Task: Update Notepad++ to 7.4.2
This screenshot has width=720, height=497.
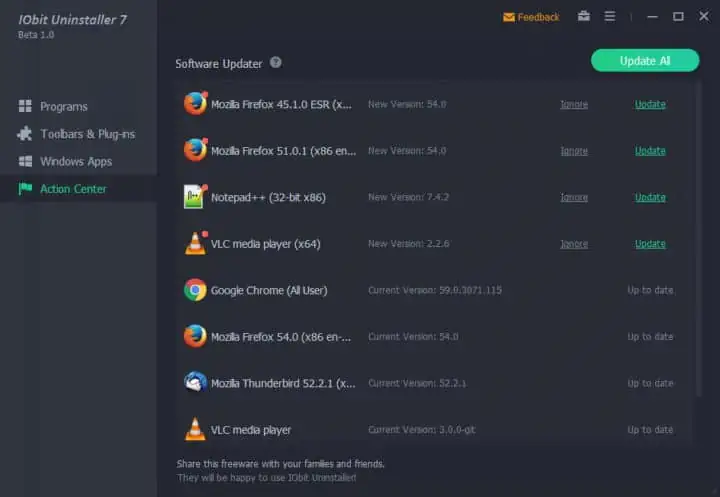Action: 650,198
